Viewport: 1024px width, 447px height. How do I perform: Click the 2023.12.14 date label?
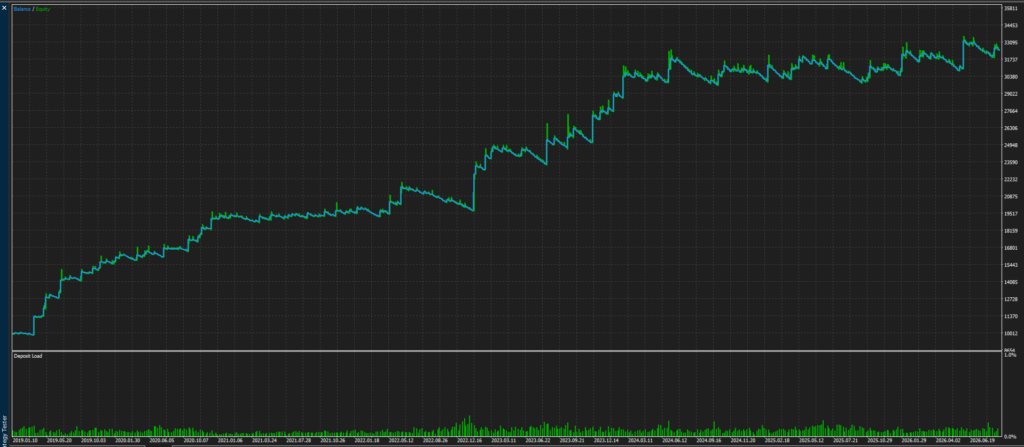tap(606, 440)
